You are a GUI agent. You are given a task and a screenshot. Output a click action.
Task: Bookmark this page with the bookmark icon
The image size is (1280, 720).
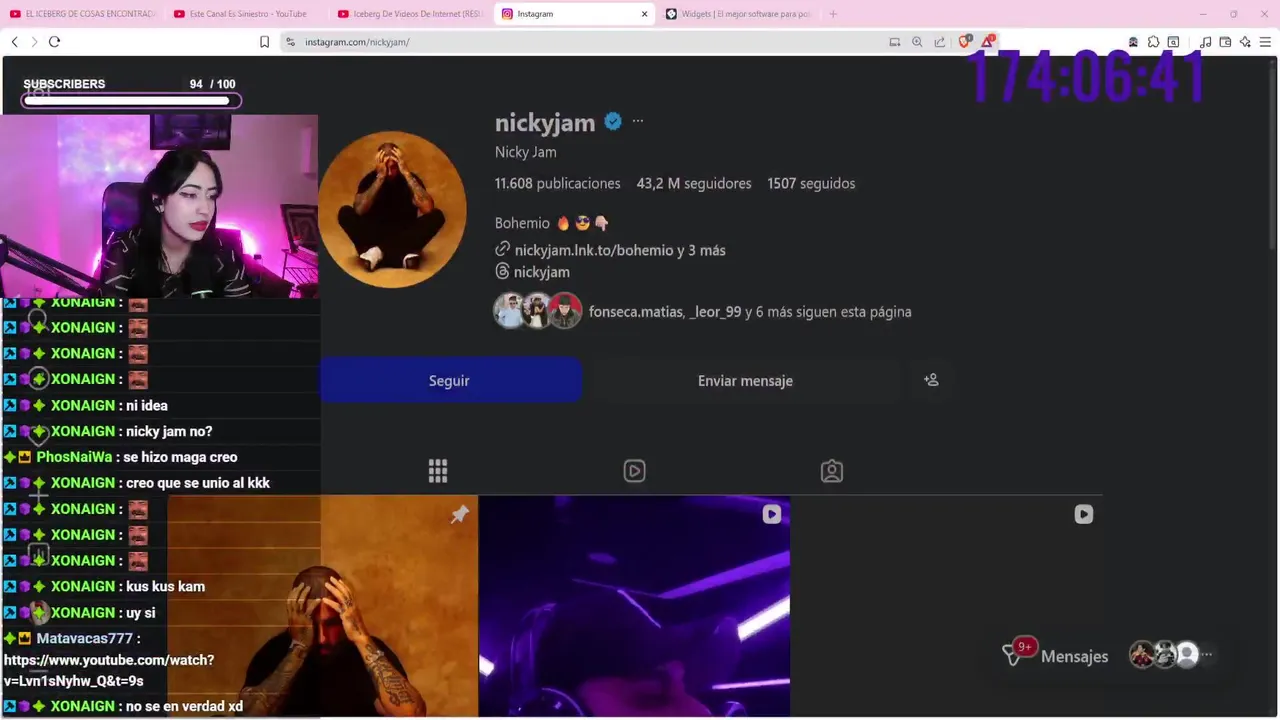click(x=264, y=42)
